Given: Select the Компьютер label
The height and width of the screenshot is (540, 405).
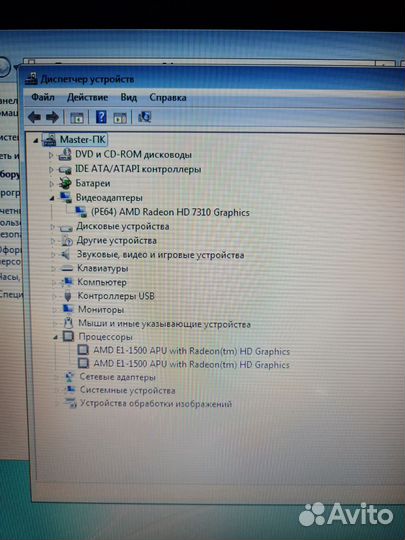Looking at the screenshot, I should [x=102, y=282].
